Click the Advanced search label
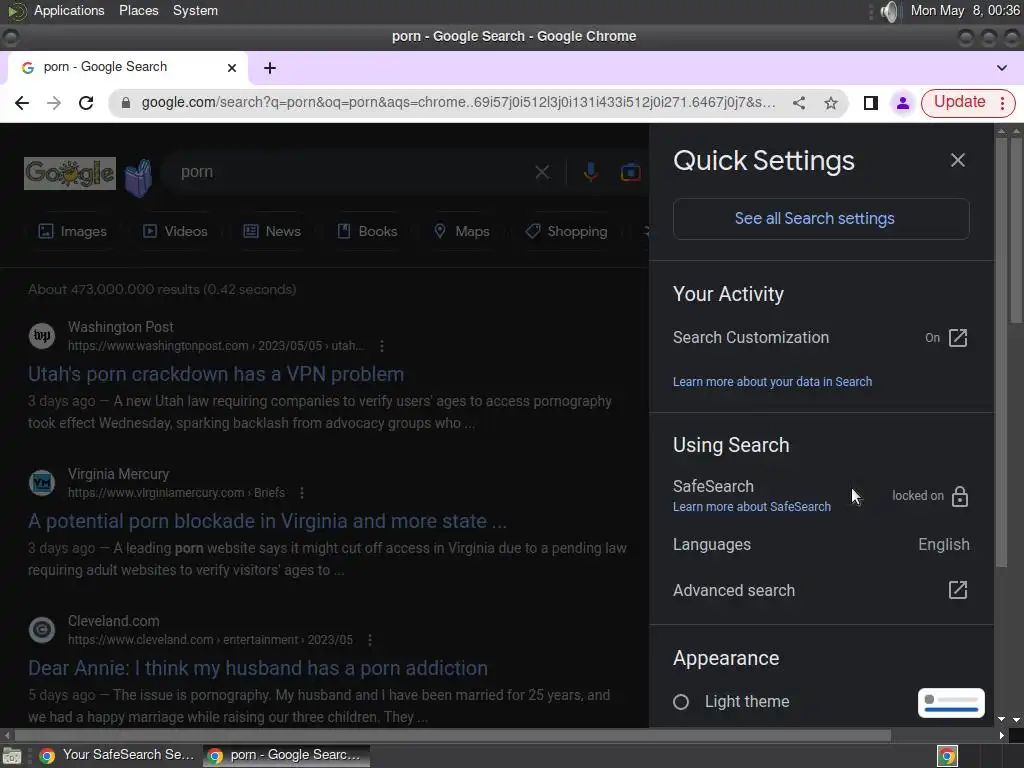 [734, 590]
